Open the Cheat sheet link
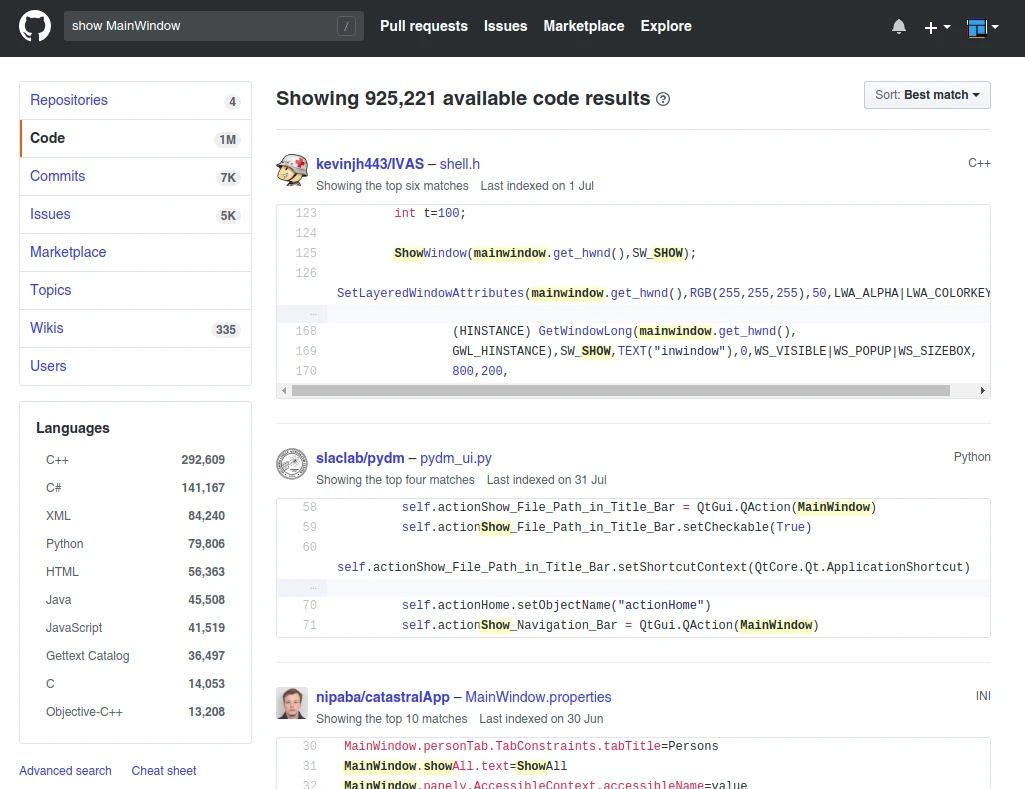Viewport: 1025px width, 789px height. pos(163,771)
